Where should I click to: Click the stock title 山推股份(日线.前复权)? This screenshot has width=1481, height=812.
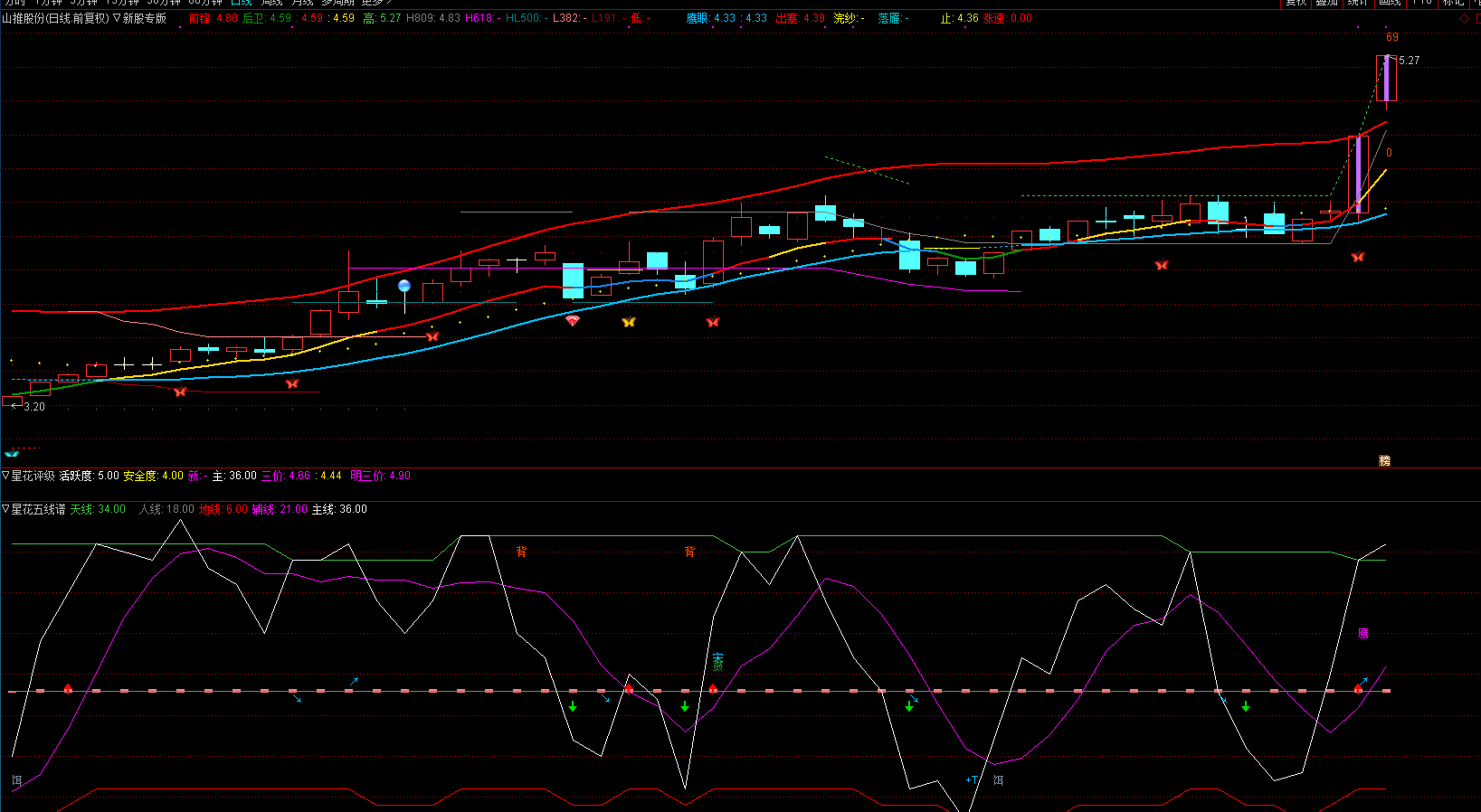click(56, 18)
